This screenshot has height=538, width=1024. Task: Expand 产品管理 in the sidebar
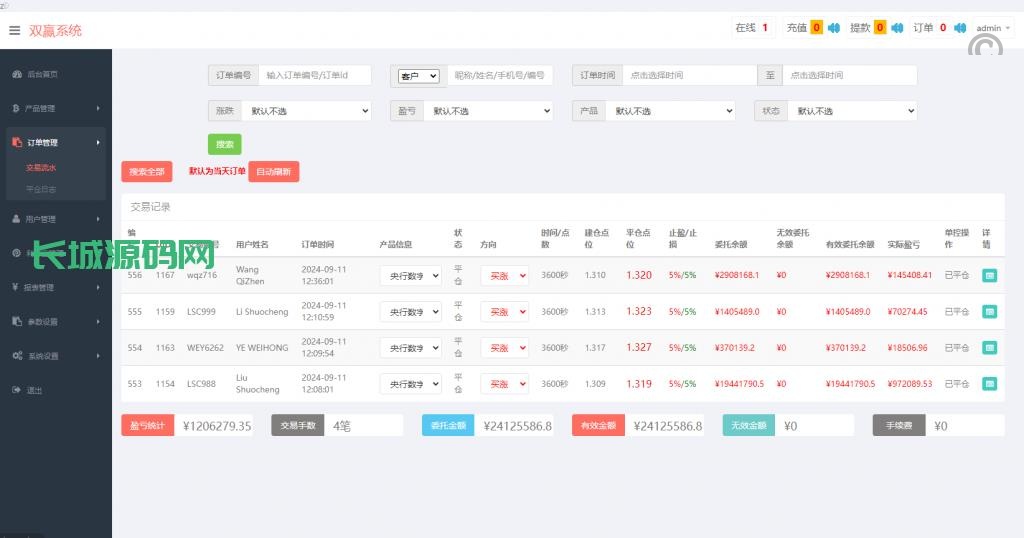point(55,108)
